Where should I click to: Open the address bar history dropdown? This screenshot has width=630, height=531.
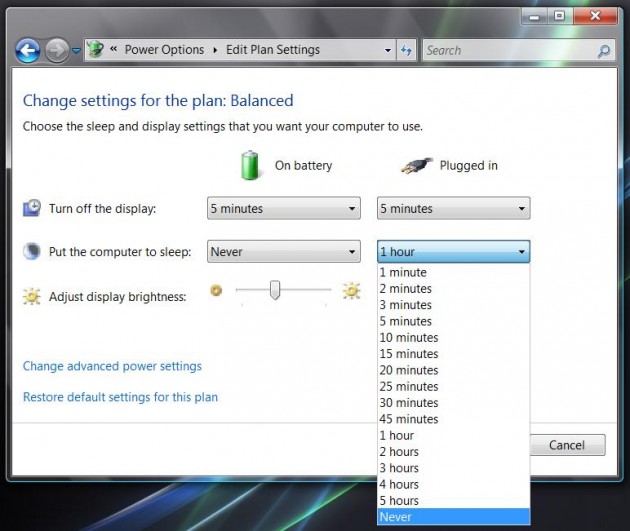tap(388, 50)
